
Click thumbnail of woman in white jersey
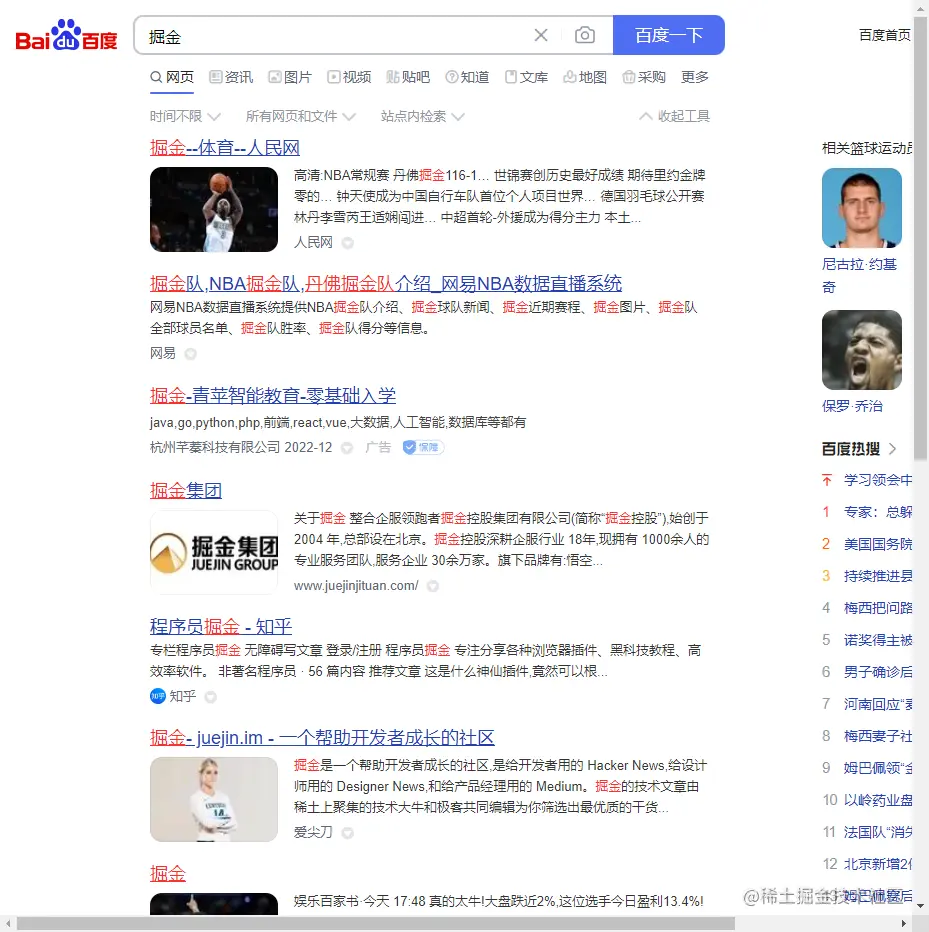point(214,799)
